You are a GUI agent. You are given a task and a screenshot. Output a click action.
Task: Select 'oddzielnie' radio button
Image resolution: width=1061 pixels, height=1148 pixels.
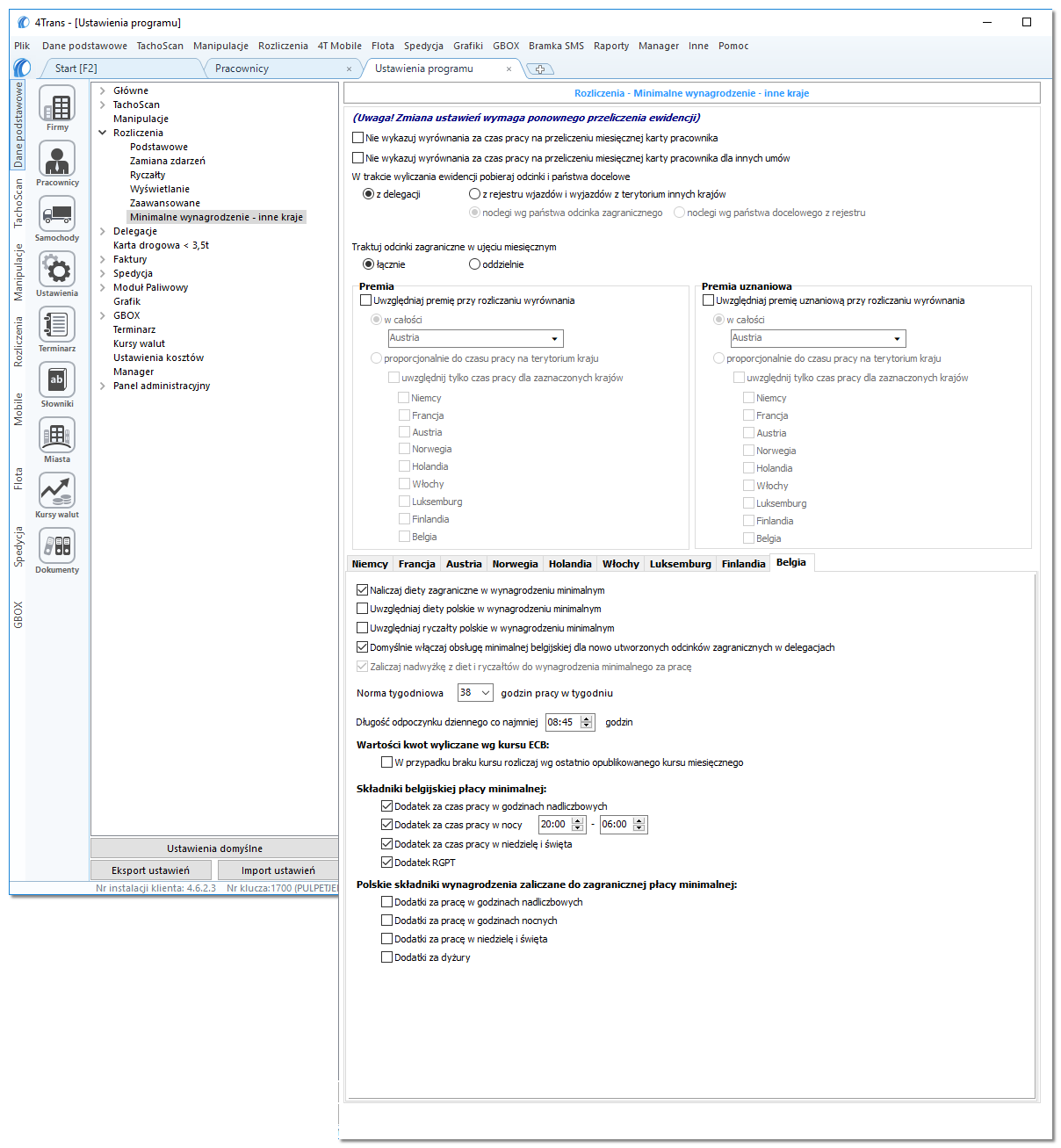tap(475, 264)
